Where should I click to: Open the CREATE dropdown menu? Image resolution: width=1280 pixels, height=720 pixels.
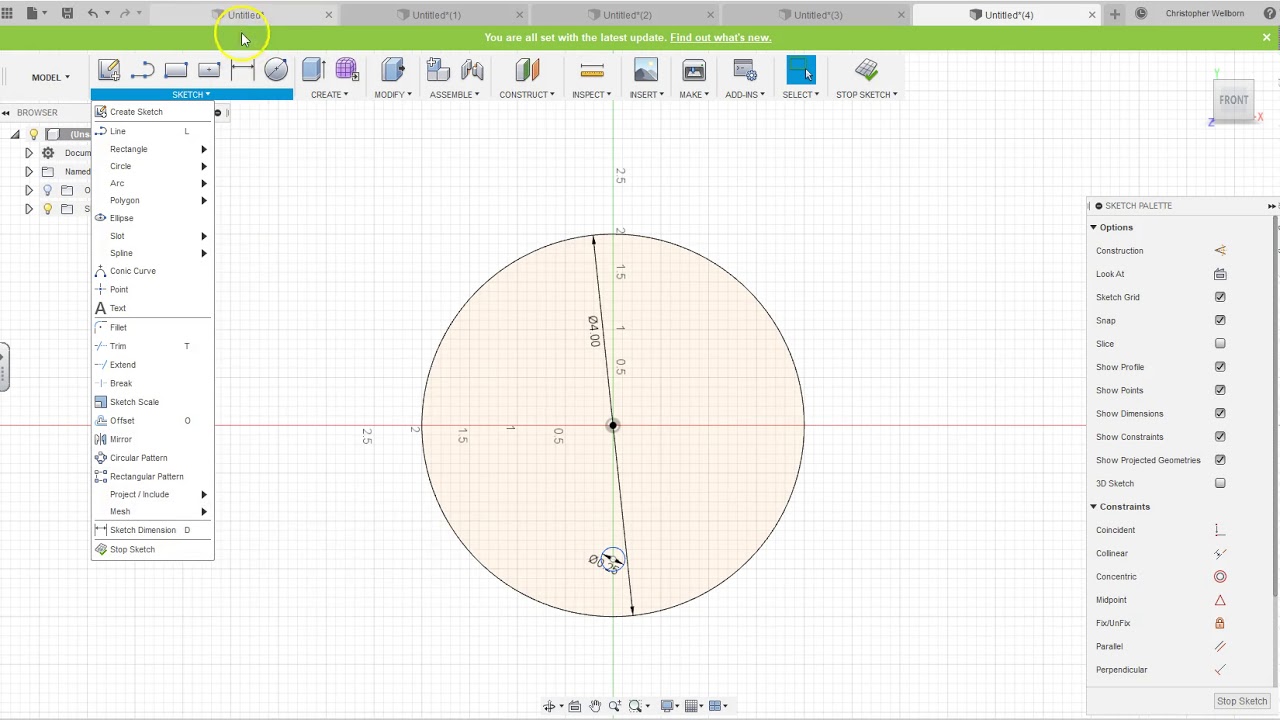[329, 95]
